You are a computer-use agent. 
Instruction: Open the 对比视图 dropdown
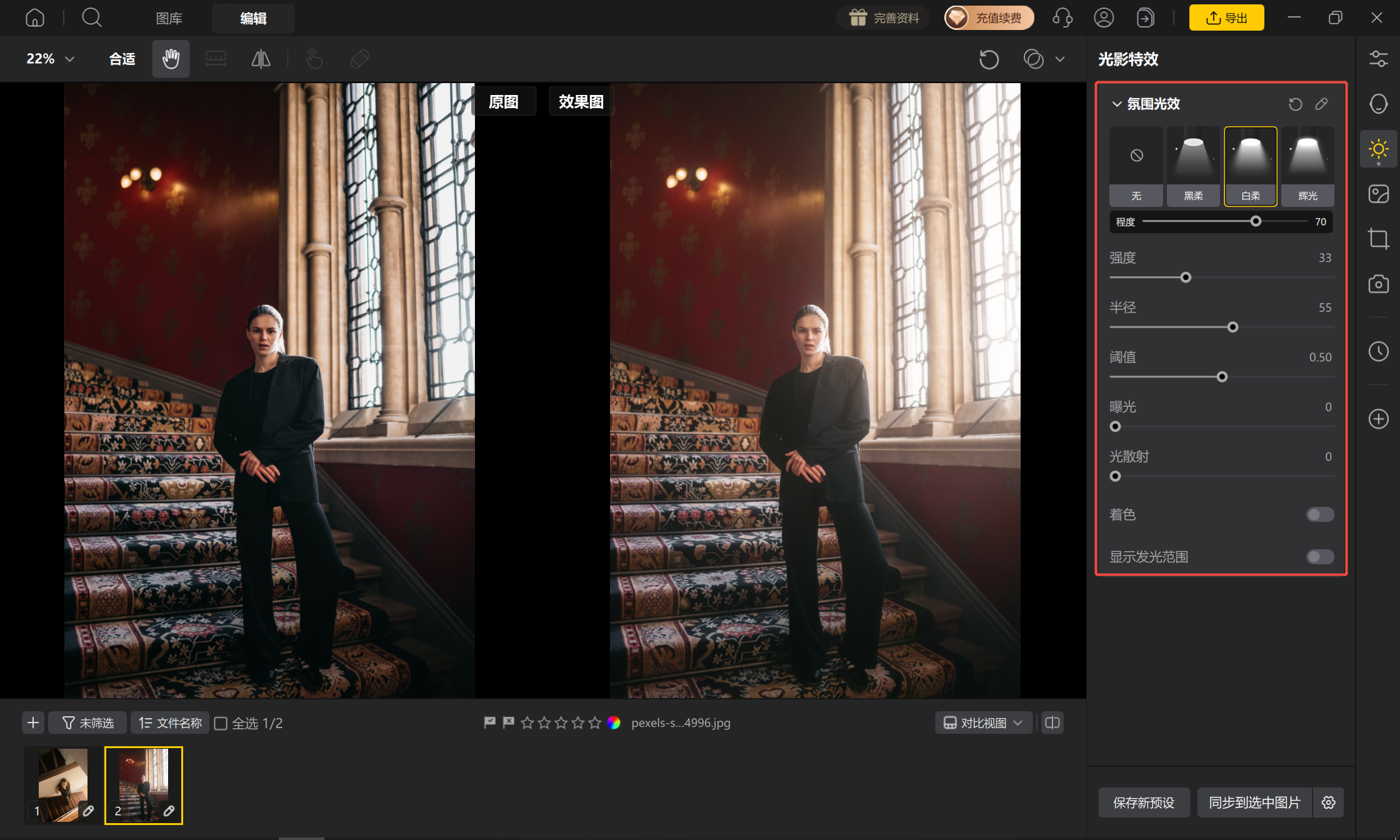tap(983, 723)
